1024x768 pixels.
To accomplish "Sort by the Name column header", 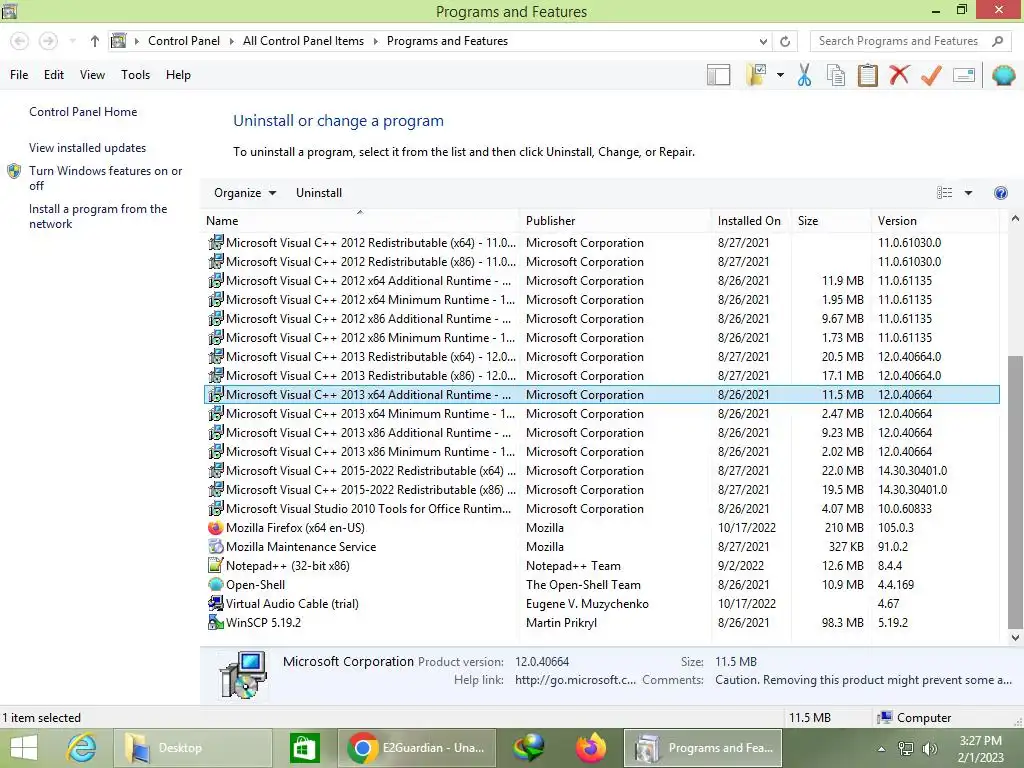I will (x=360, y=221).
